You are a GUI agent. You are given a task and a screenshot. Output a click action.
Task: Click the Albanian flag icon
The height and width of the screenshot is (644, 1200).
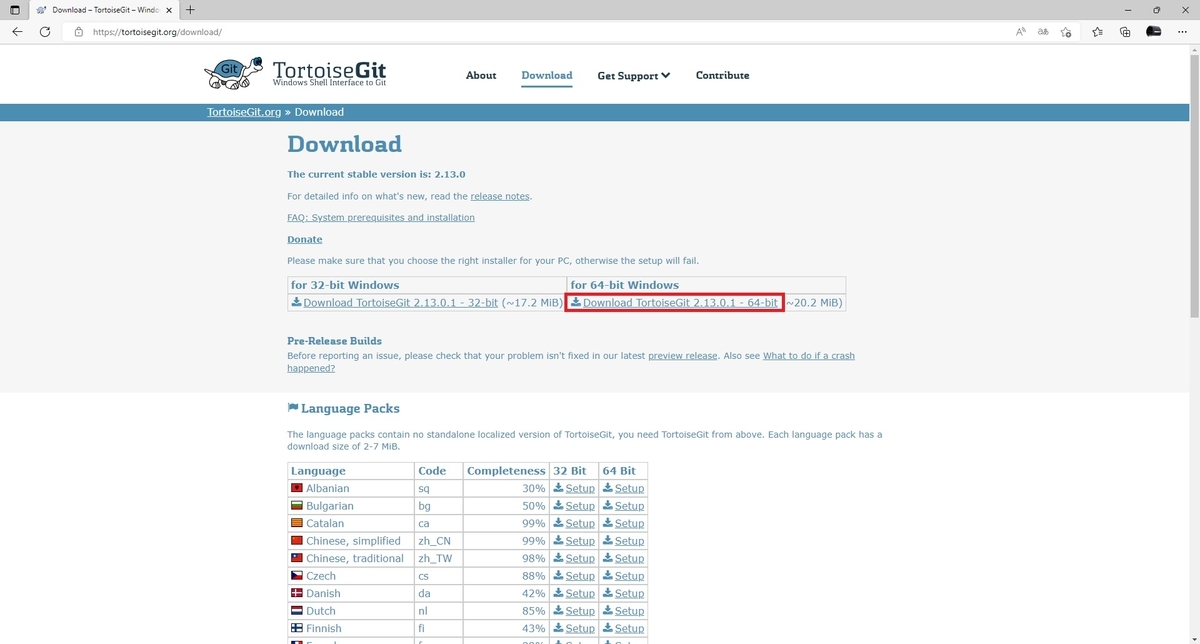297,488
